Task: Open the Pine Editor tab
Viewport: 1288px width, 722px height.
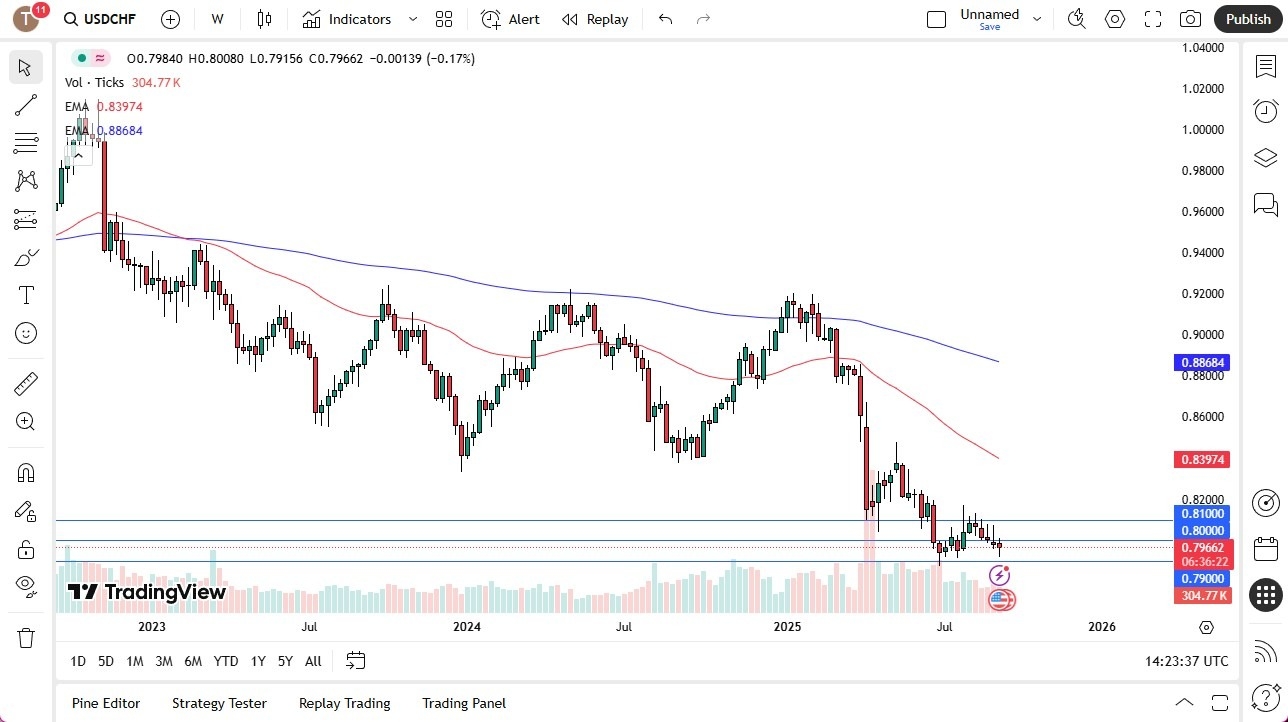Action: [x=105, y=703]
